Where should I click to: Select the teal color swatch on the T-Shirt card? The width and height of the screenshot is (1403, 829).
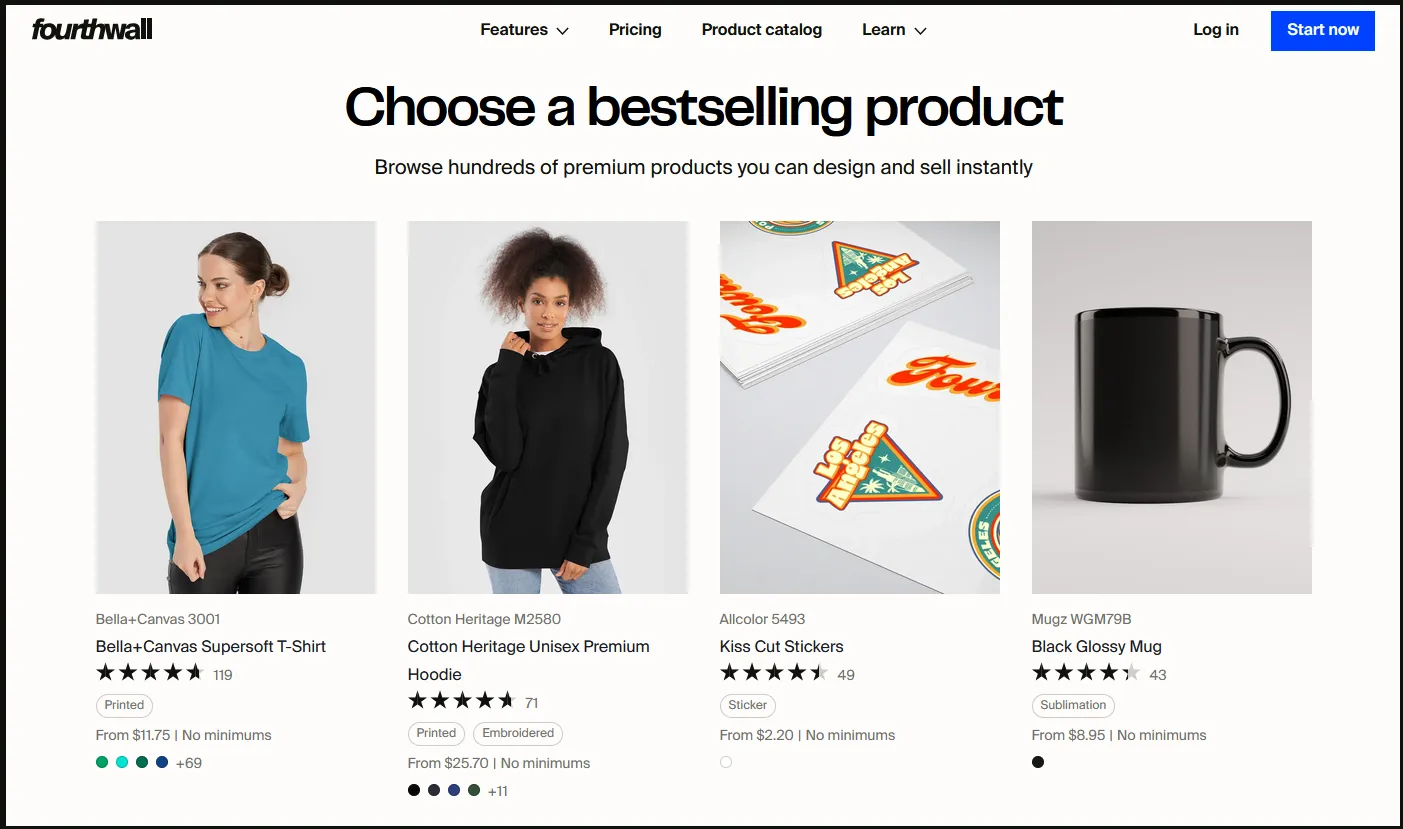coord(121,762)
